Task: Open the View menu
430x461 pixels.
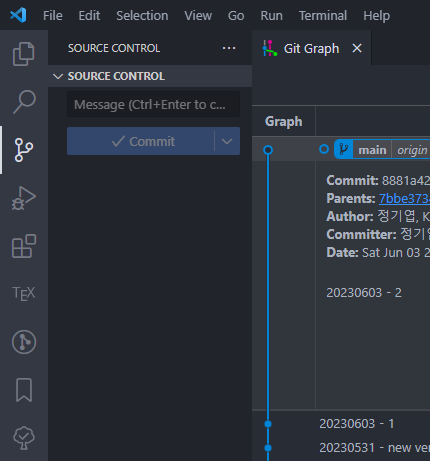Action: (198, 16)
